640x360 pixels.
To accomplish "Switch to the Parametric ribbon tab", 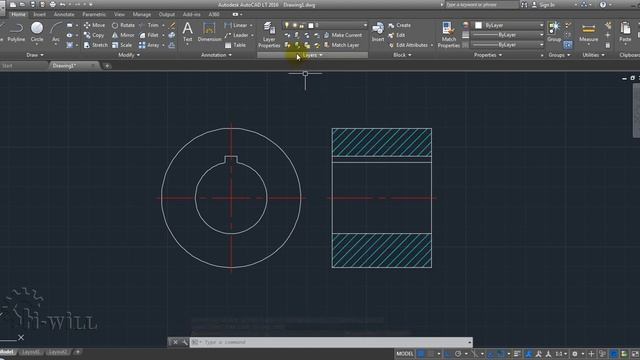I will coord(94,14).
